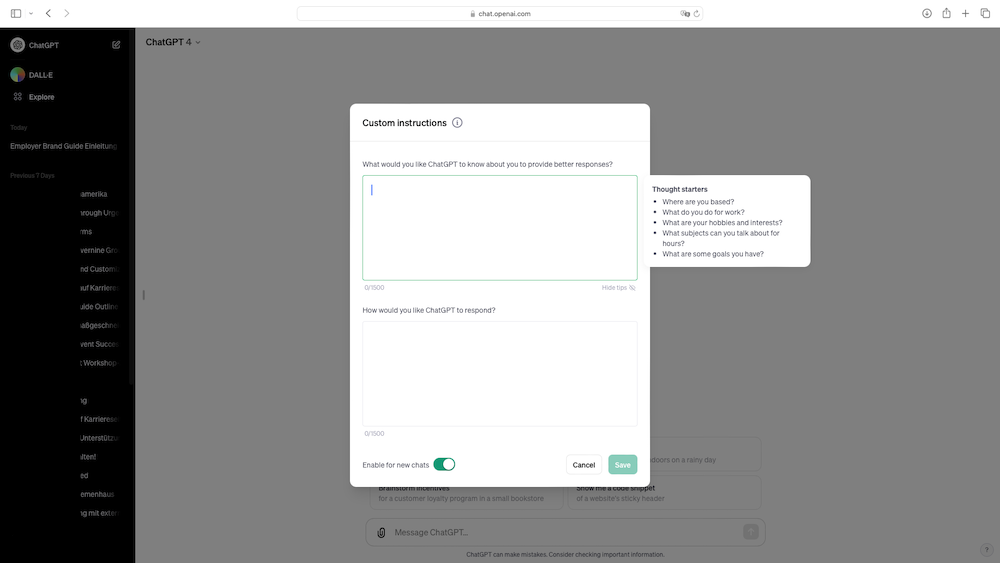Image resolution: width=1000 pixels, height=563 pixels.
Task: Toggle Enable for new chats switch
Action: point(444,464)
